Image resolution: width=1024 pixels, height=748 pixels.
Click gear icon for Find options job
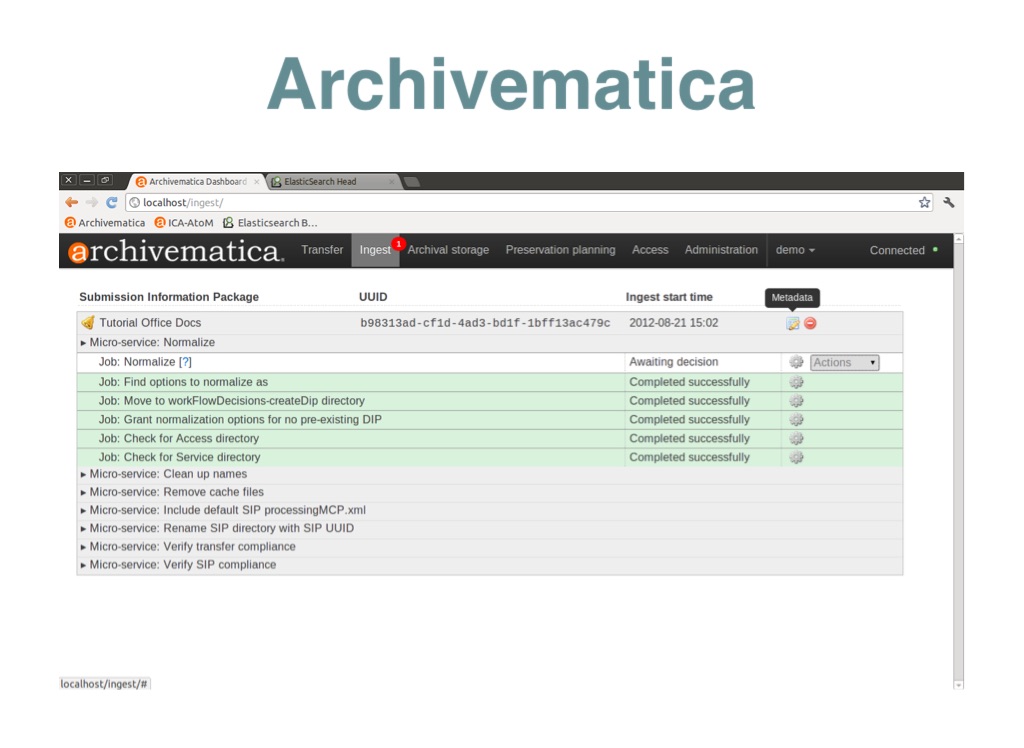(x=796, y=382)
